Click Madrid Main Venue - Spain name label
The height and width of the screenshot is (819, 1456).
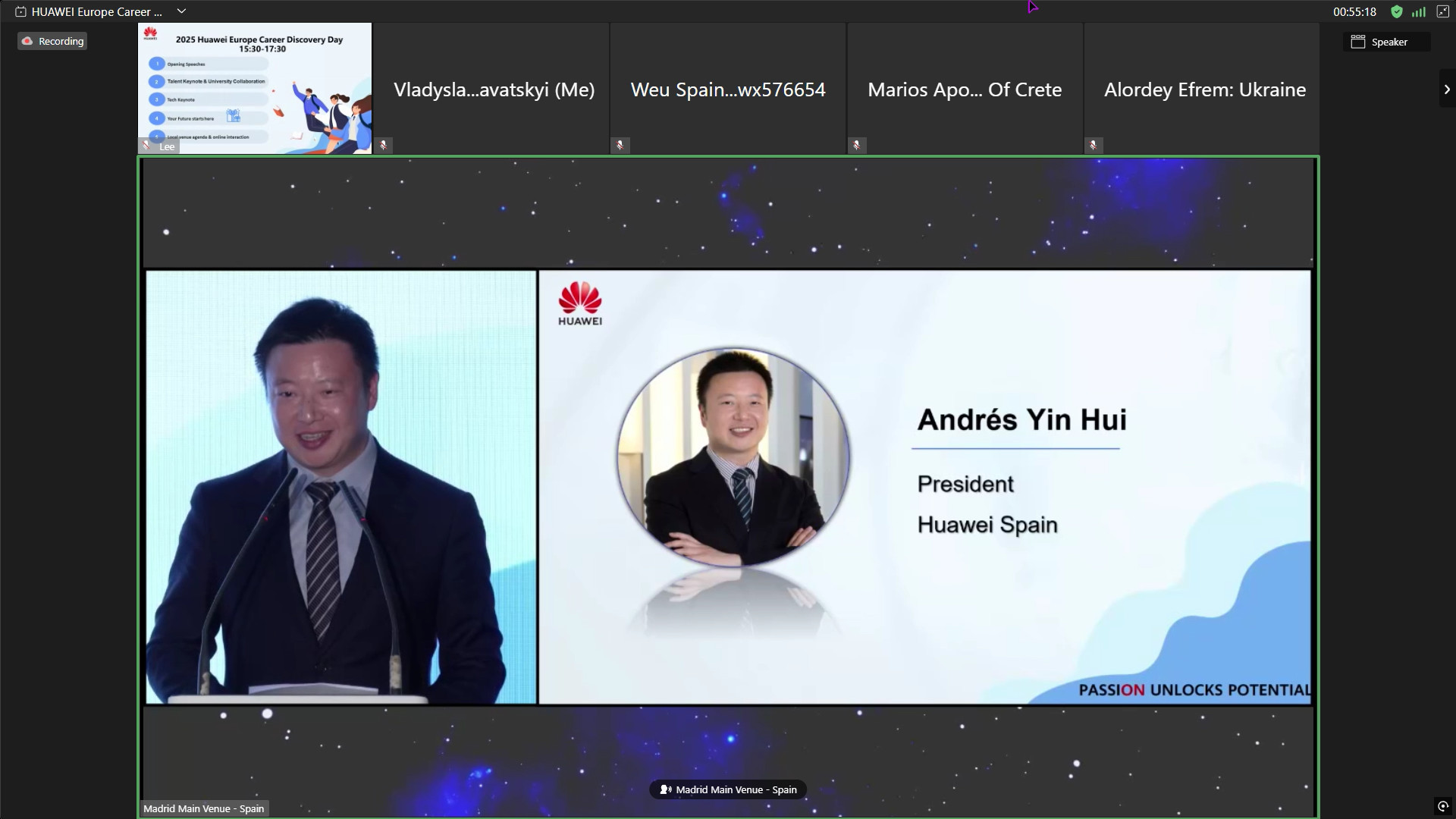coord(204,808)
